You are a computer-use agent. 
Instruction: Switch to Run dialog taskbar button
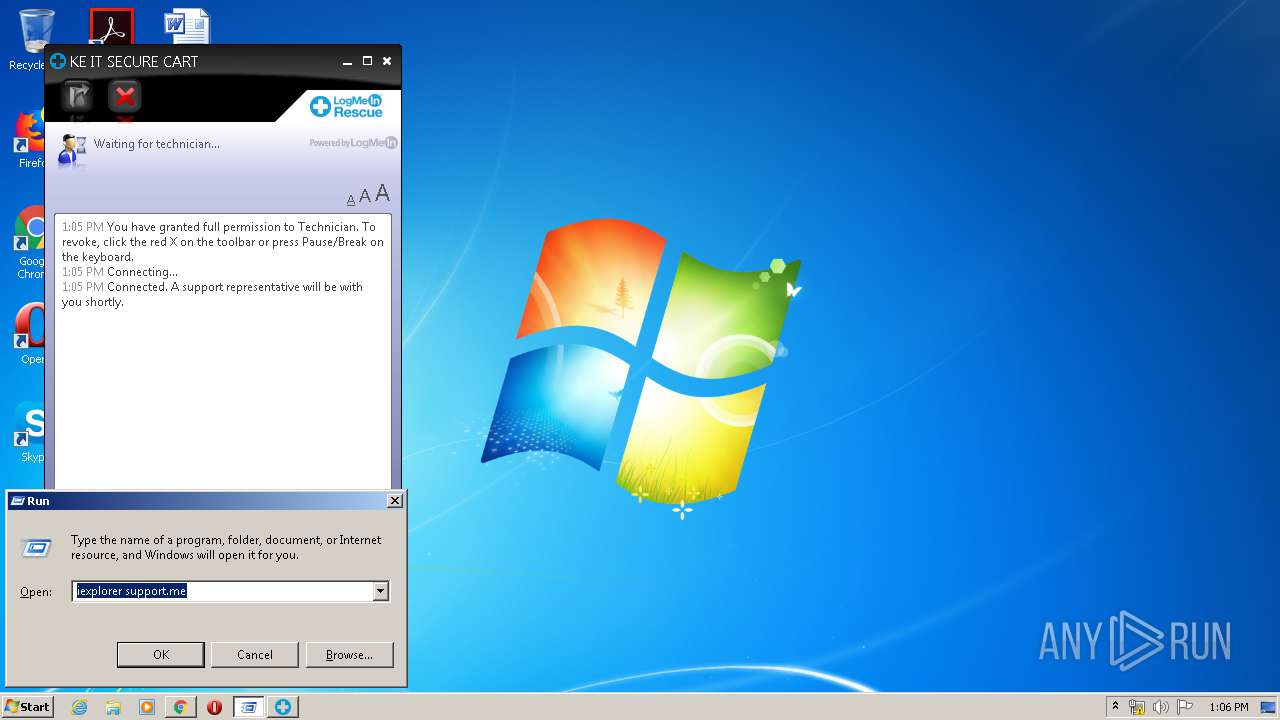coord(249,707)
